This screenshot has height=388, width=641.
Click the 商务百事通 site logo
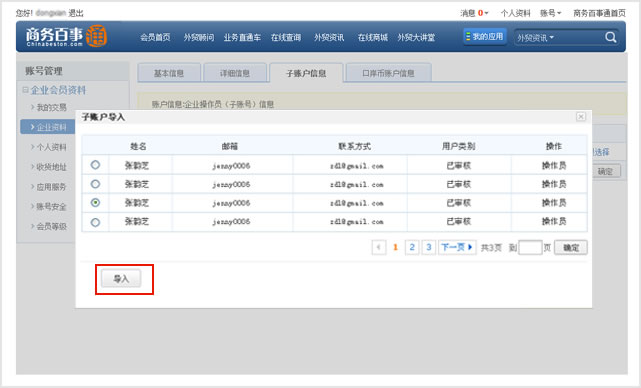(x=66, y=36)
